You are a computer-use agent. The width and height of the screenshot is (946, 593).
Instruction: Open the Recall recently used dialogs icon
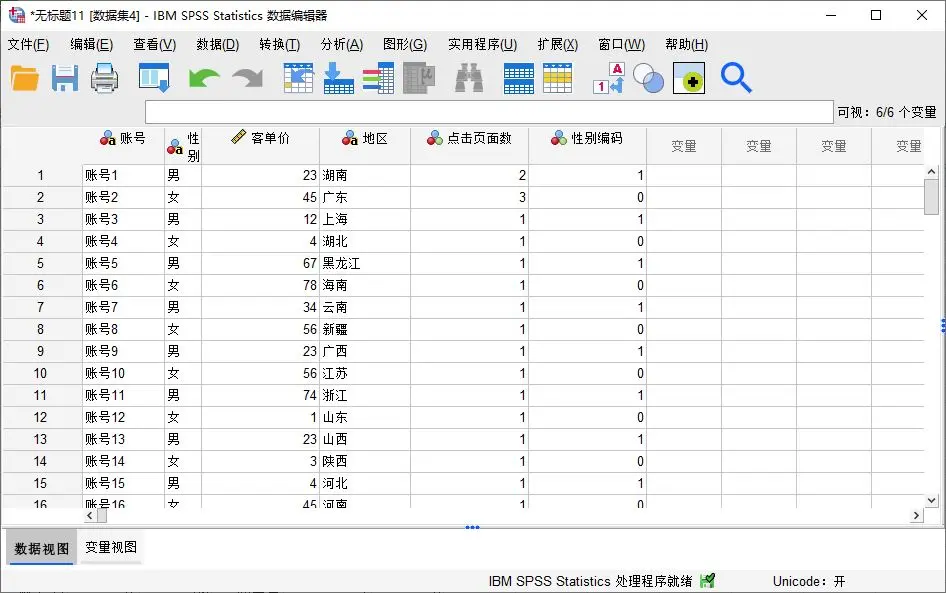point(154,78)
